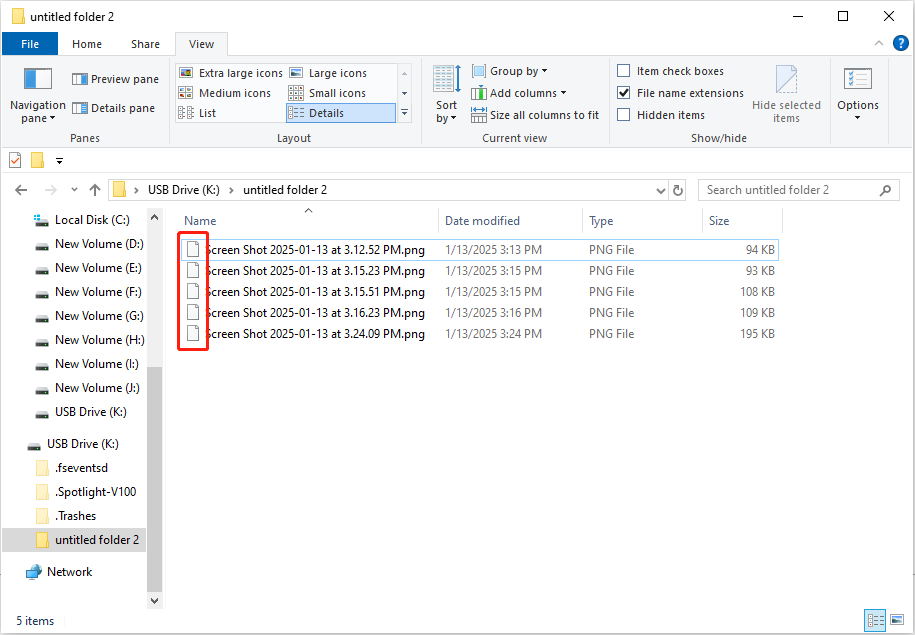Enable showing Hidden items
Screen dimensions: 915x635
tap(661, 115)
